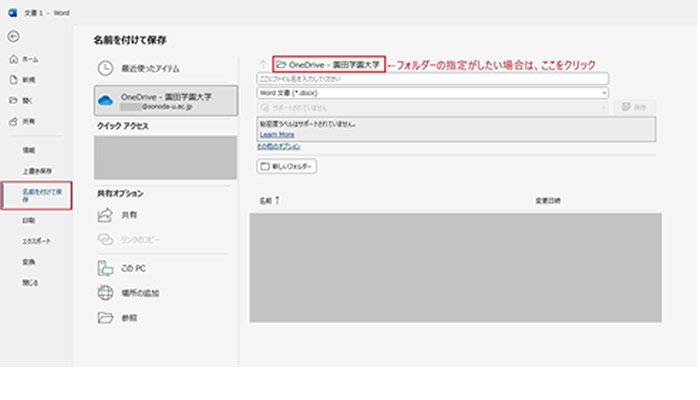This screenshot has height=400, width=700.
Task: Click the 開く (Open) folder icon
Action: pos(13,100)
